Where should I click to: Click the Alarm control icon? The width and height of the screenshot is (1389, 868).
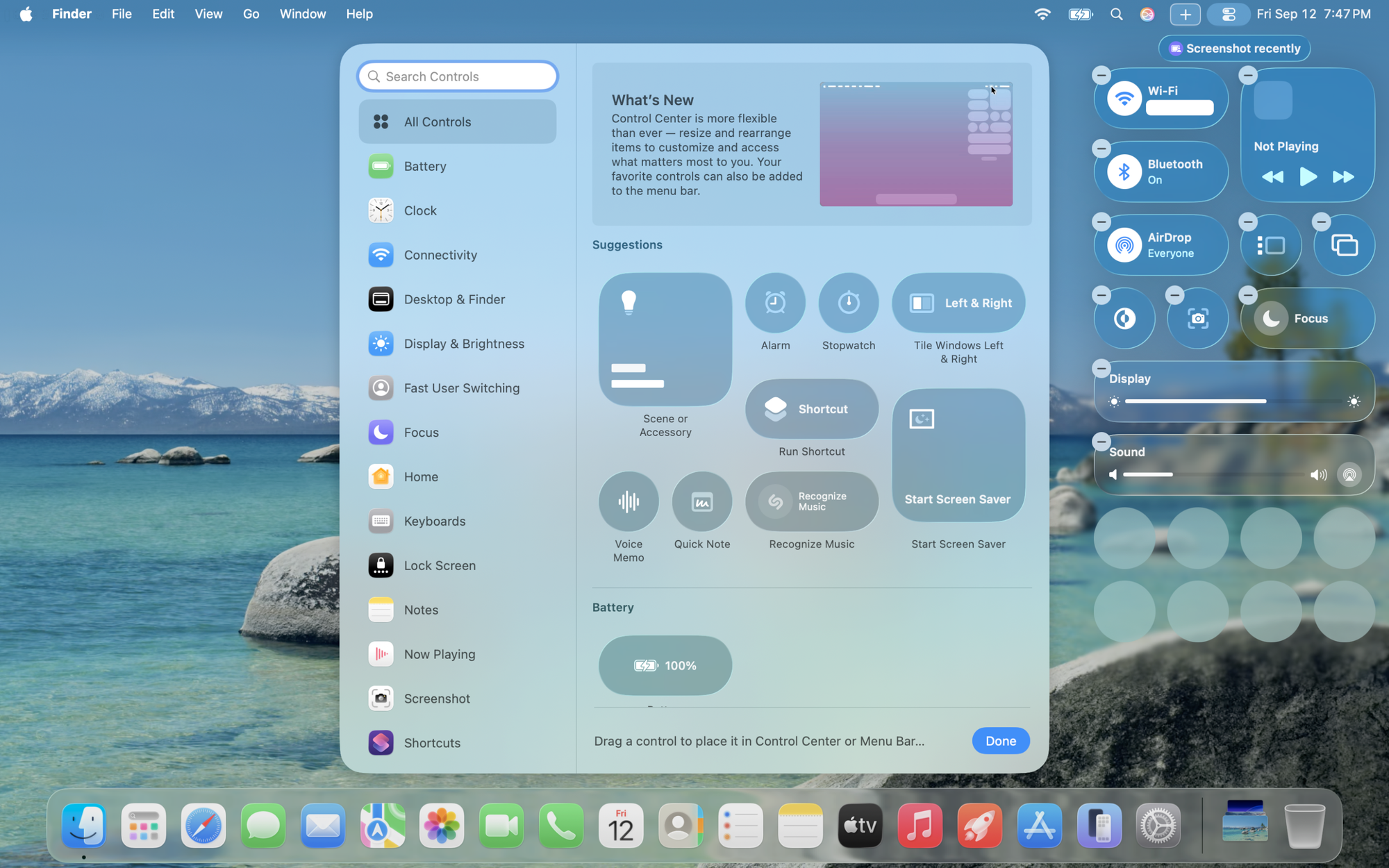(775, 303)
